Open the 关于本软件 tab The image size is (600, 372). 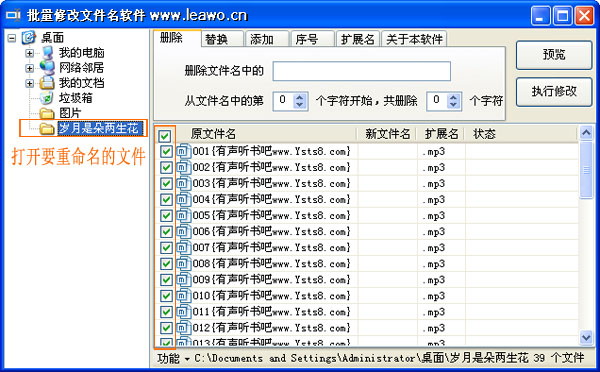click(x=414, y=39)
